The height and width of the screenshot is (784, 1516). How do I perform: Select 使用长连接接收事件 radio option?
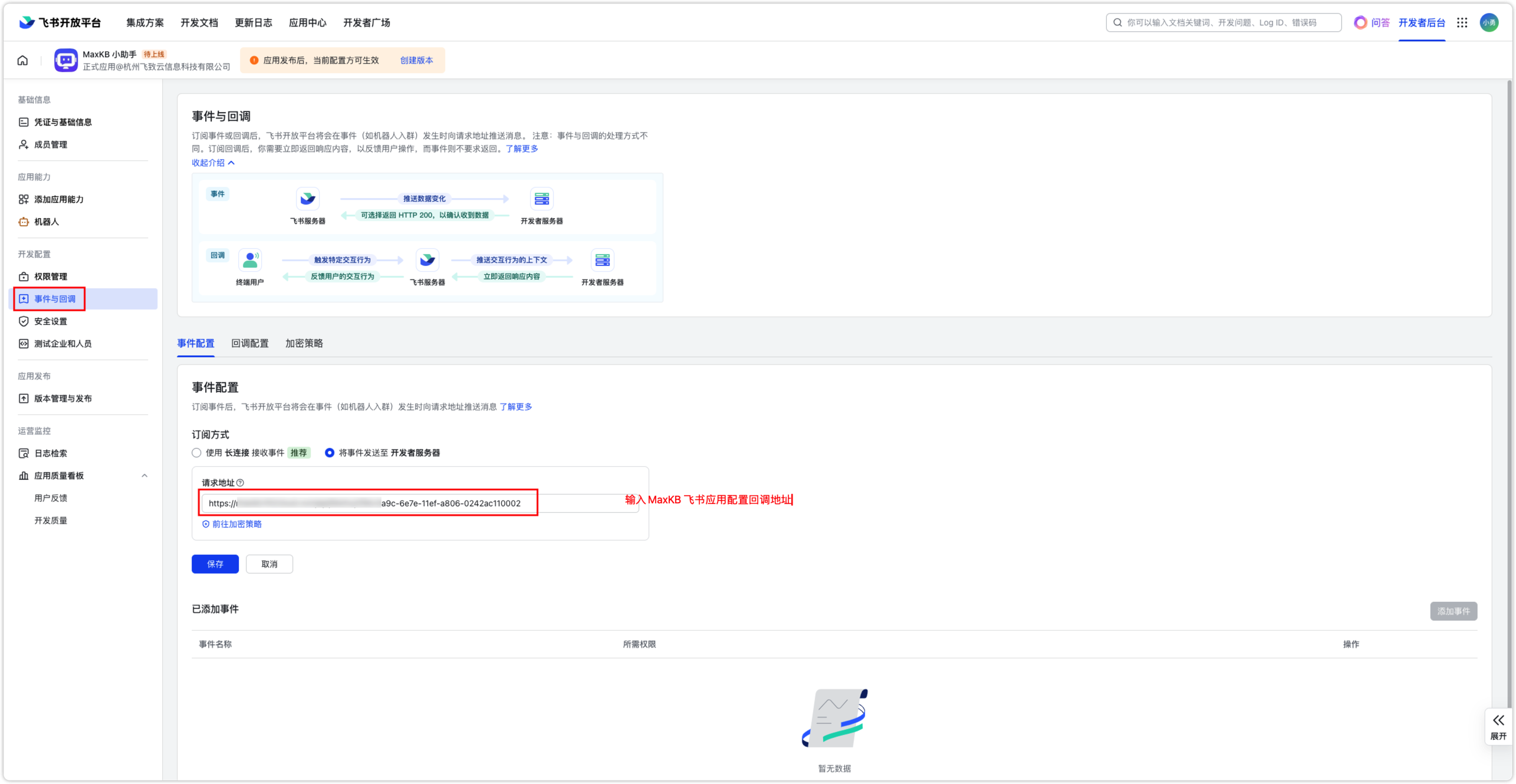[x=196, y=453]
